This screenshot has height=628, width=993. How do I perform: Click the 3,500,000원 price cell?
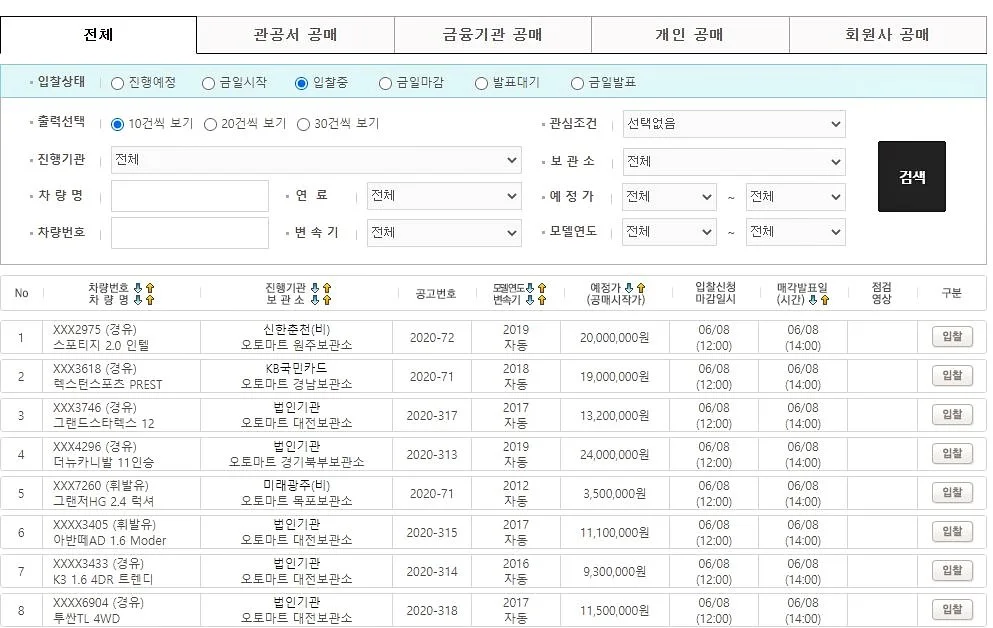tap(614, 494)
